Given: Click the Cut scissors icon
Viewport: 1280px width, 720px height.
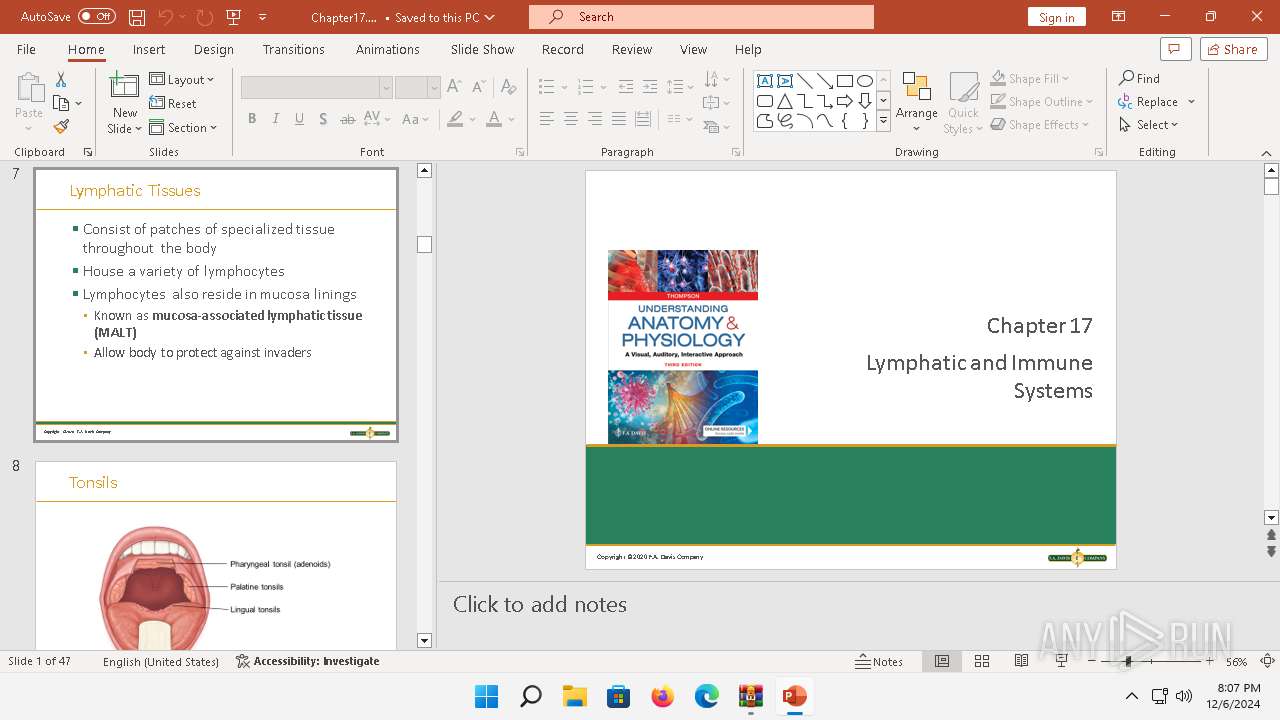Looking at the screenshot, I should [61, 79].
